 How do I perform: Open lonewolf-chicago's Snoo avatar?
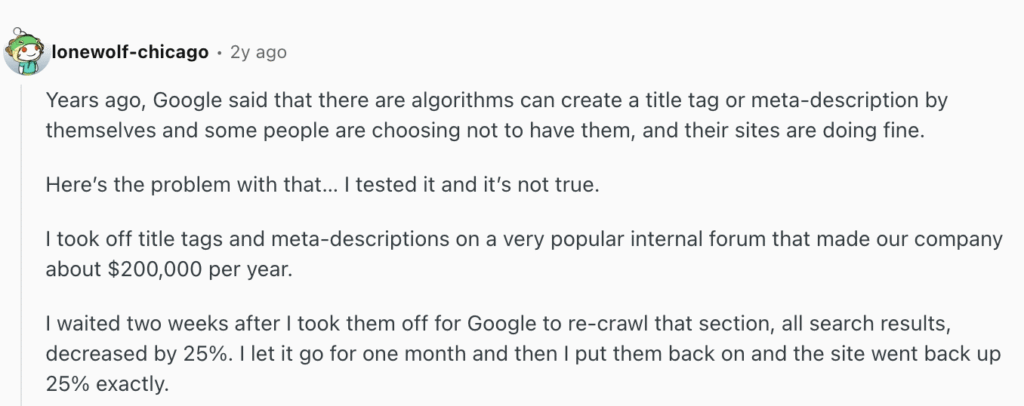pyautogui.click(x=26, y=52)
